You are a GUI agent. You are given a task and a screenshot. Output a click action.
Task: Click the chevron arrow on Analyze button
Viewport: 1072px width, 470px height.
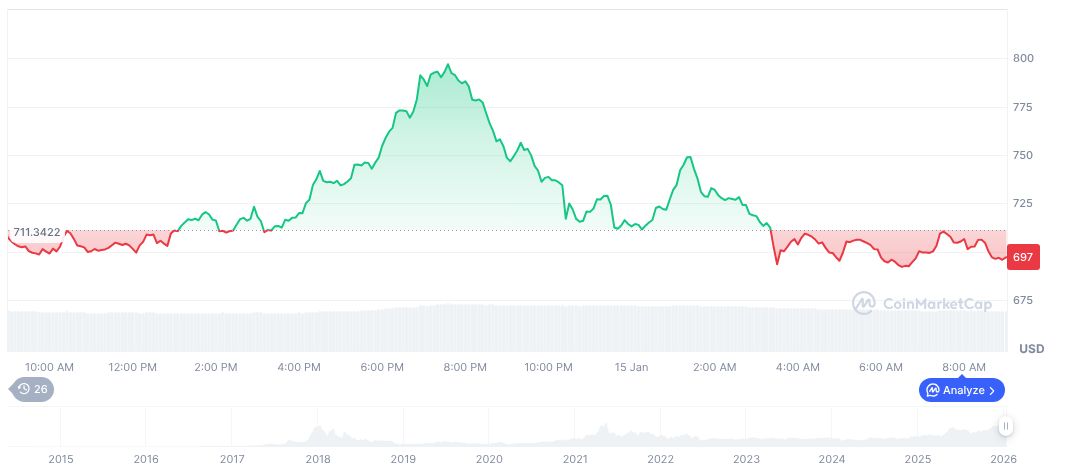[x=992, y=390]
